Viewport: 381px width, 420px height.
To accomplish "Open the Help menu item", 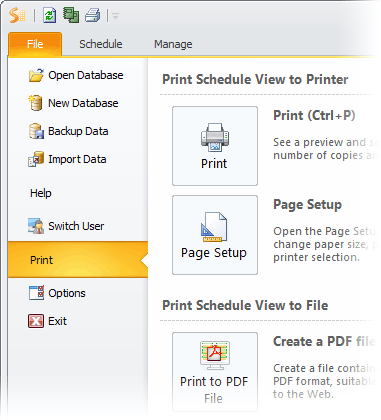I will pos(41,193).
